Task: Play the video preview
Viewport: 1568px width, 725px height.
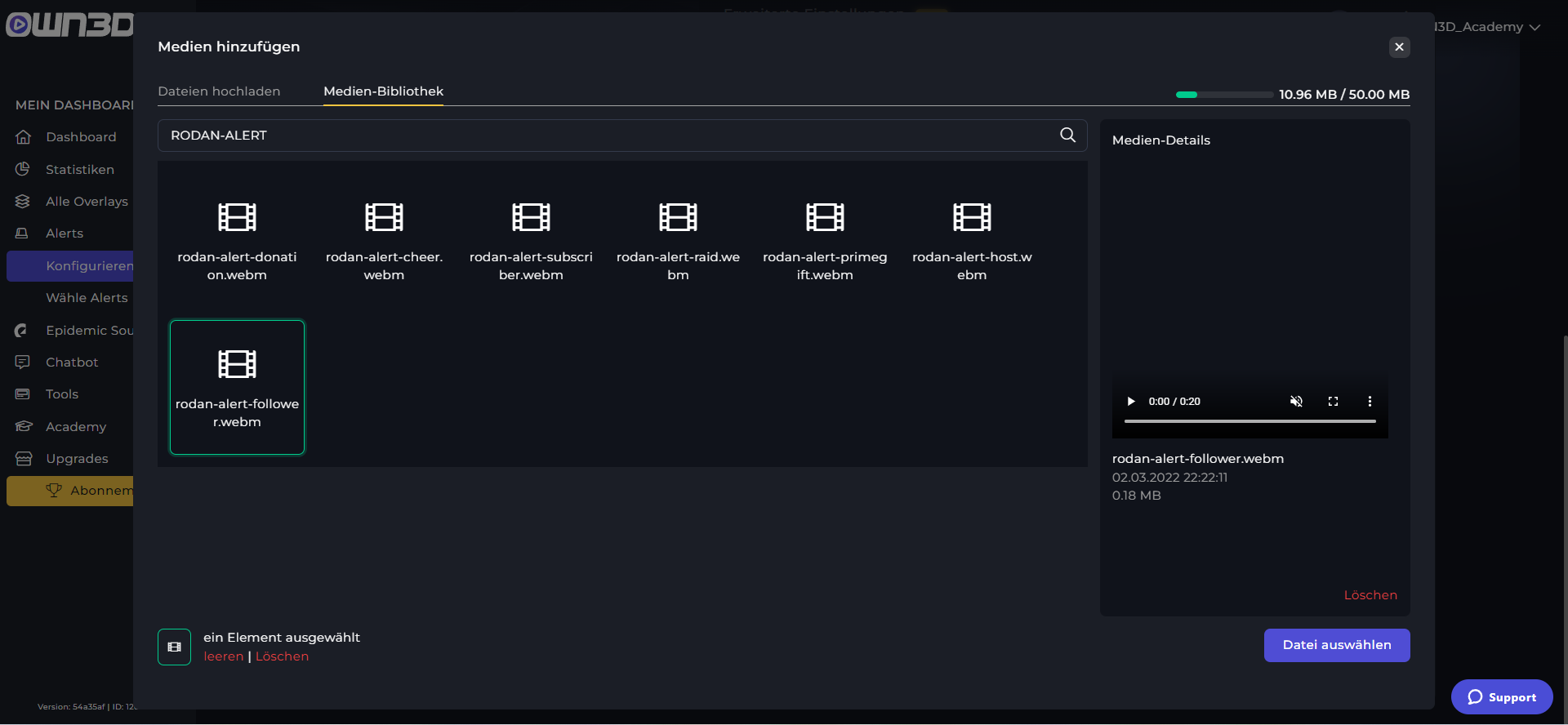Action: coord(1131,401)
